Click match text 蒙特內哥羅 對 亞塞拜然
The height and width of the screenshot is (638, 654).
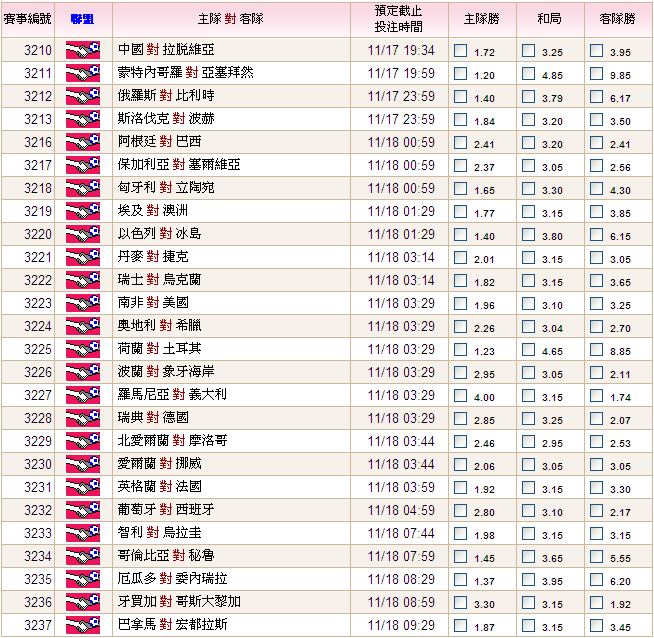(x=185, y=73)
